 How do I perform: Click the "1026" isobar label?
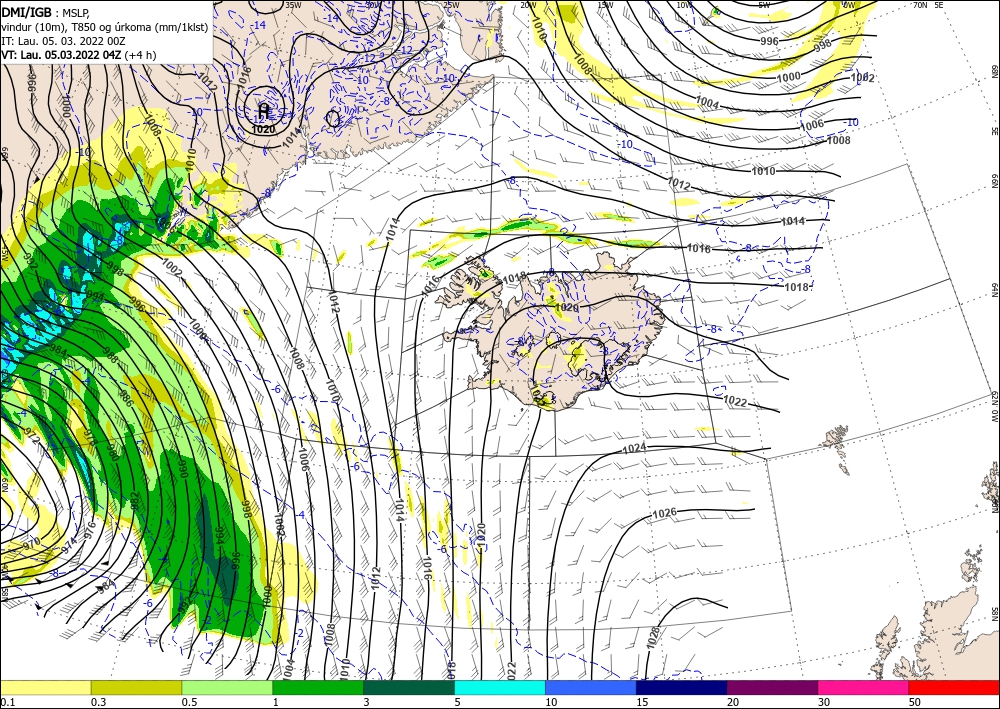pos(665,513)
